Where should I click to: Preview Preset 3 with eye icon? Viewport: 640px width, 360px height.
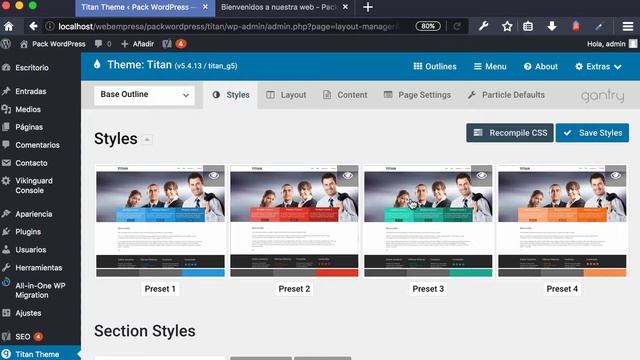coord(482,176)
